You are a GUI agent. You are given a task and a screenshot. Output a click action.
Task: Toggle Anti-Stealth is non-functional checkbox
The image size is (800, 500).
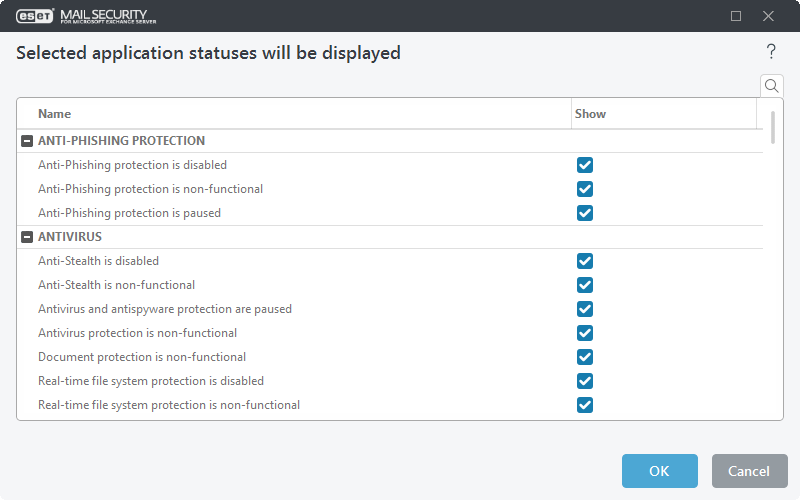click(585, 285)
